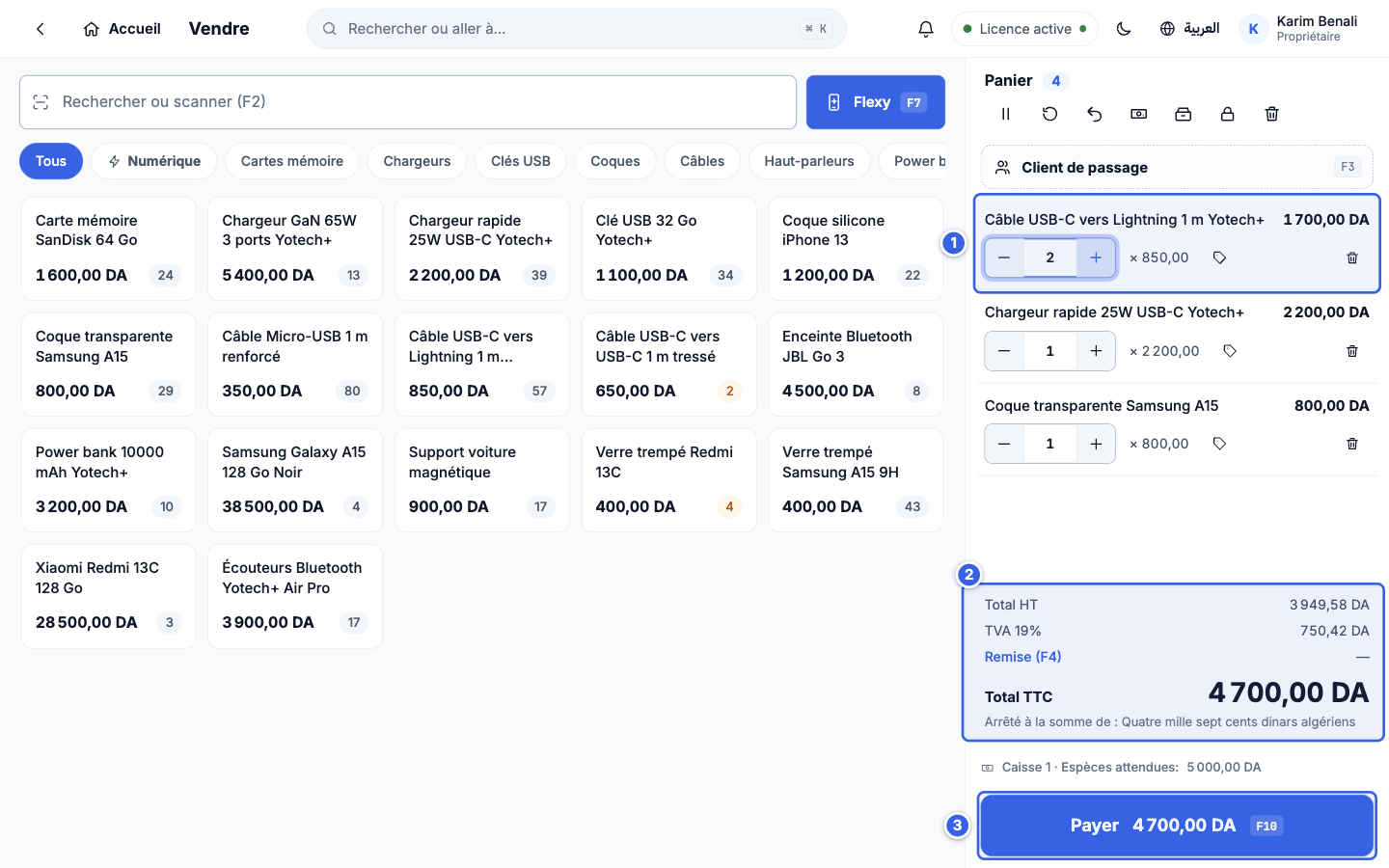
Task: Go to Accueil home
Action: pos(123,29)
